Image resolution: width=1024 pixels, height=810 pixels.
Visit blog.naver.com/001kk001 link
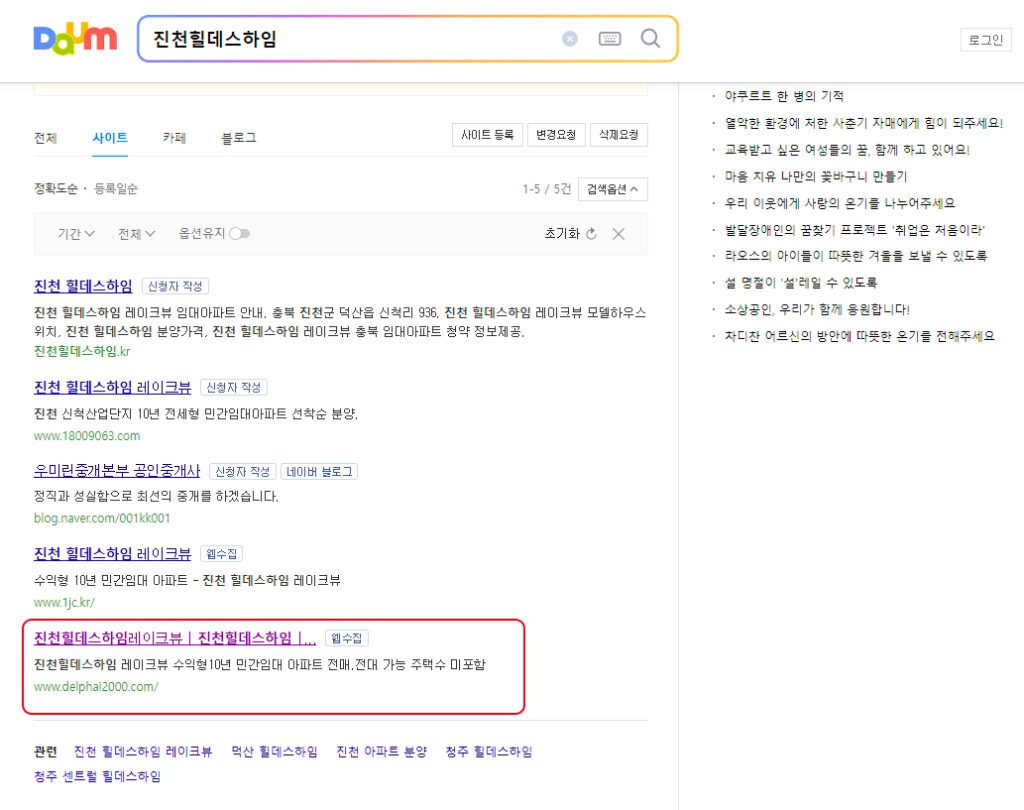102,518
